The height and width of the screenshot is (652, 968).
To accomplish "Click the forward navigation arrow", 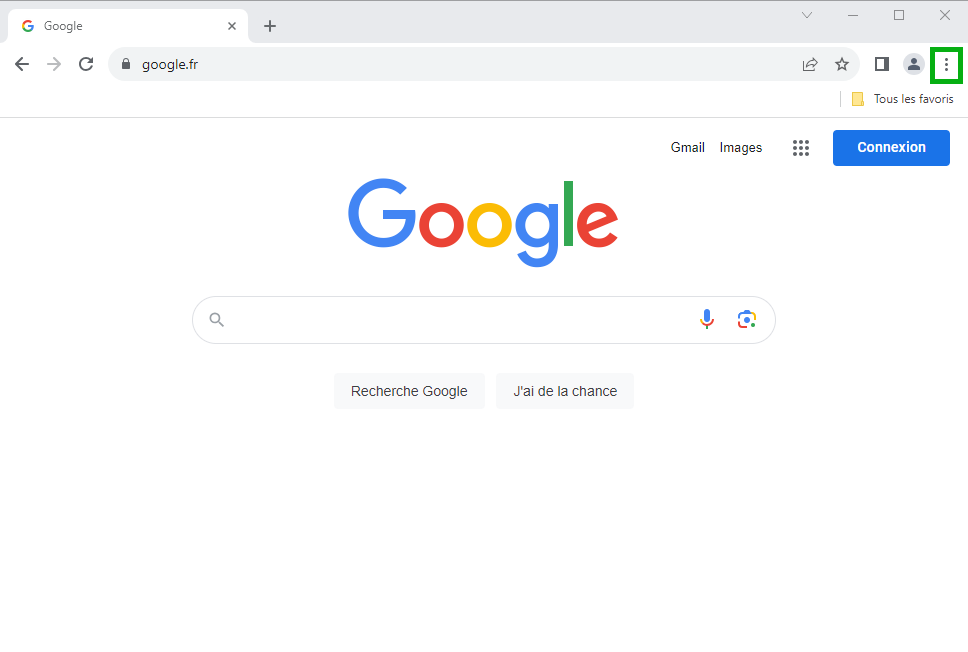I will (54, 64).
